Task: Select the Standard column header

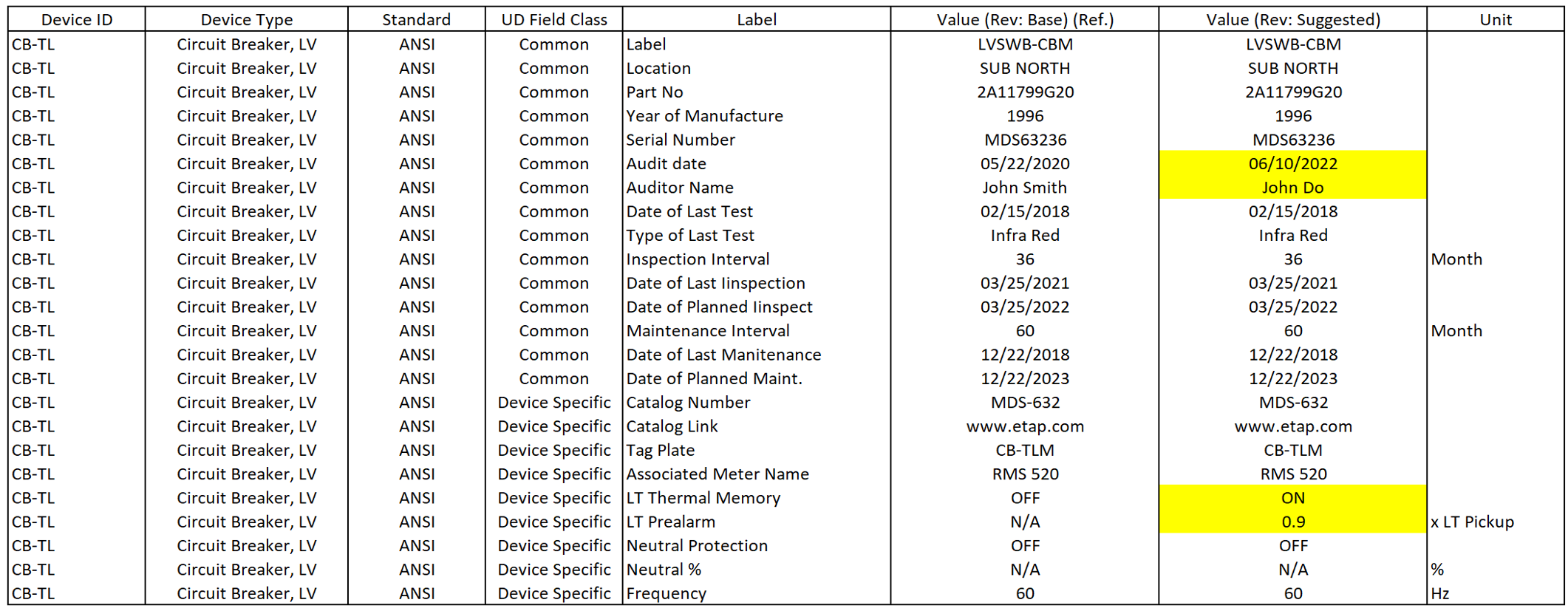Action: 416,20
